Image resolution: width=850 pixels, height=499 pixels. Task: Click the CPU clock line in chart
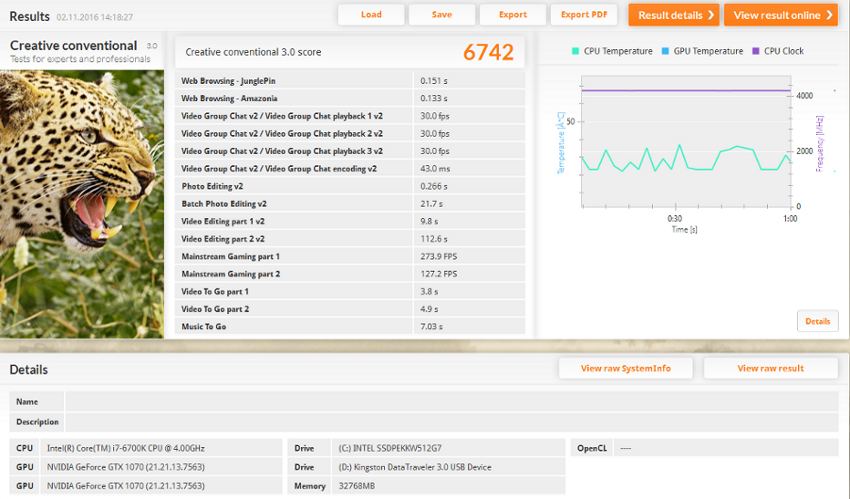coord(686,90)
